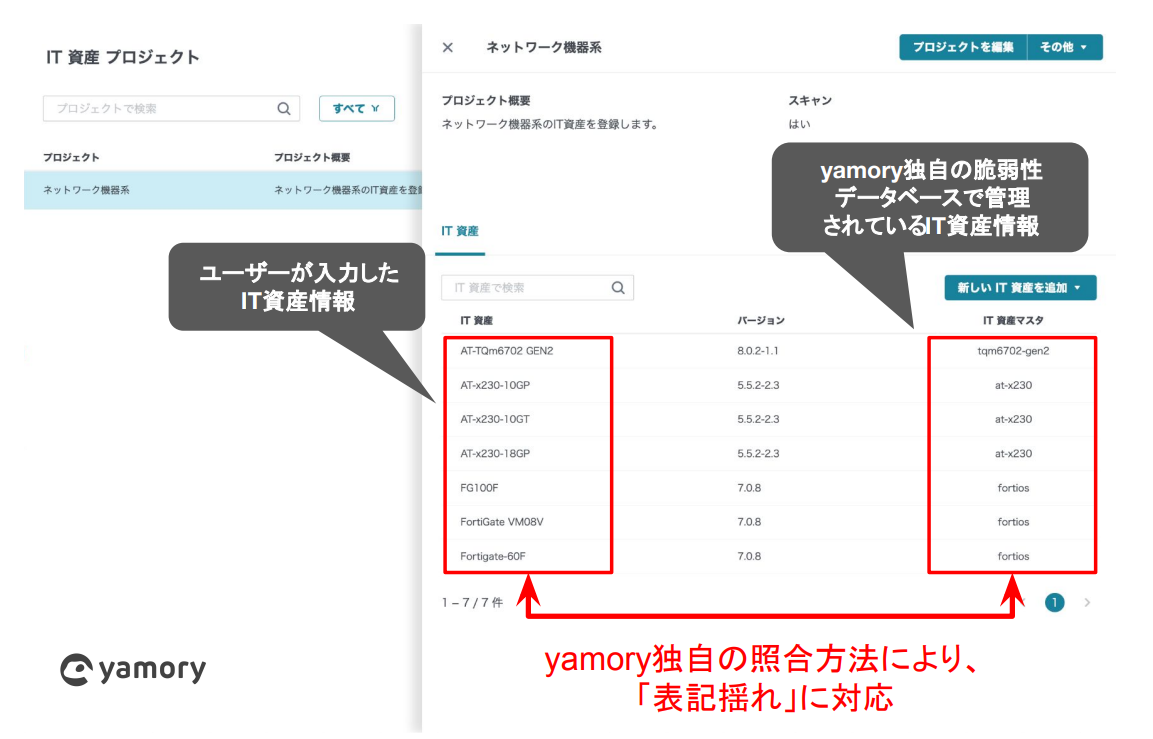Click the magnifier icon in the IT 資産 search box
The image size is (1153, 739).
coord(618,287)
